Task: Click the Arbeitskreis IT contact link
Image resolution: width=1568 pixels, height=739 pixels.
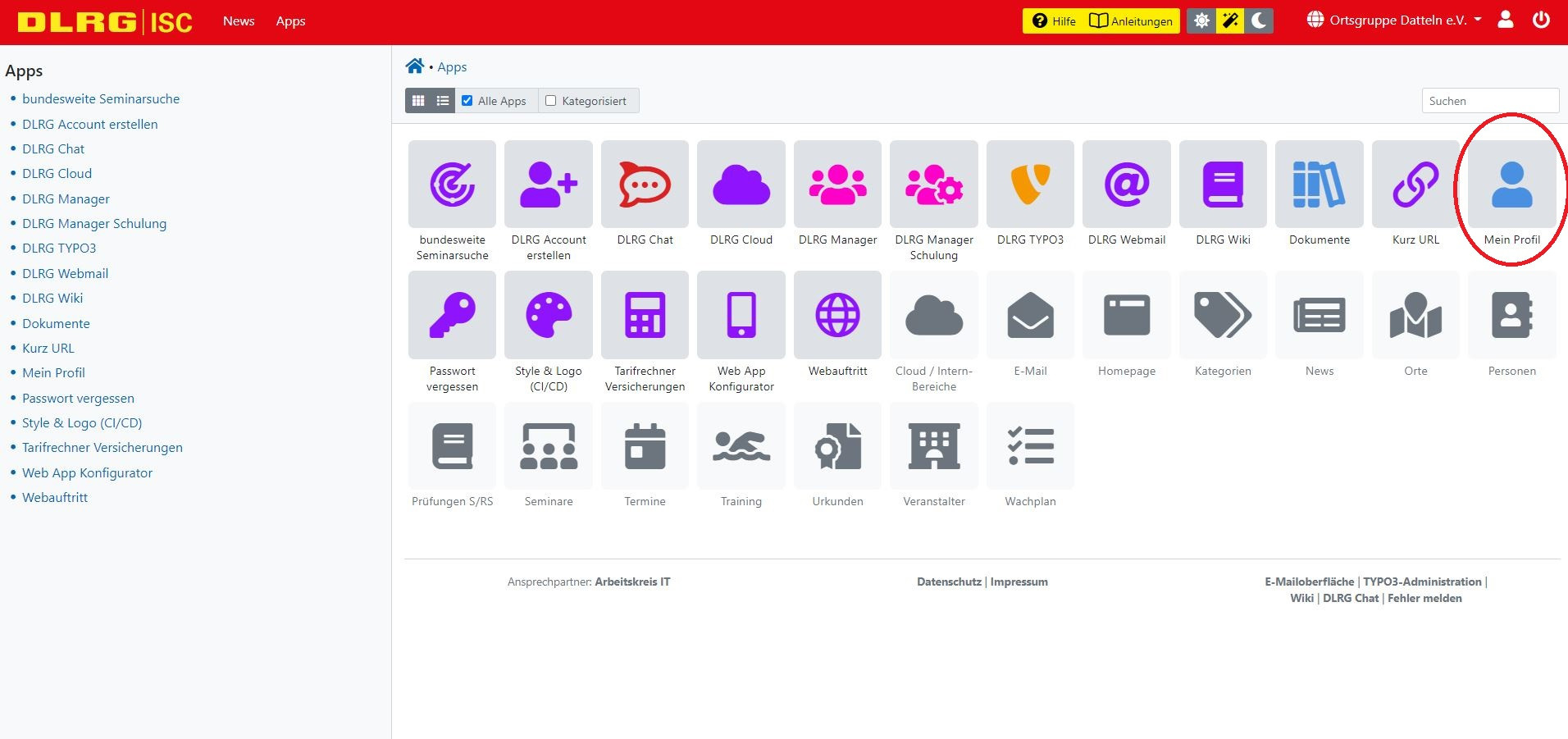Action: (x=632, y=582)
